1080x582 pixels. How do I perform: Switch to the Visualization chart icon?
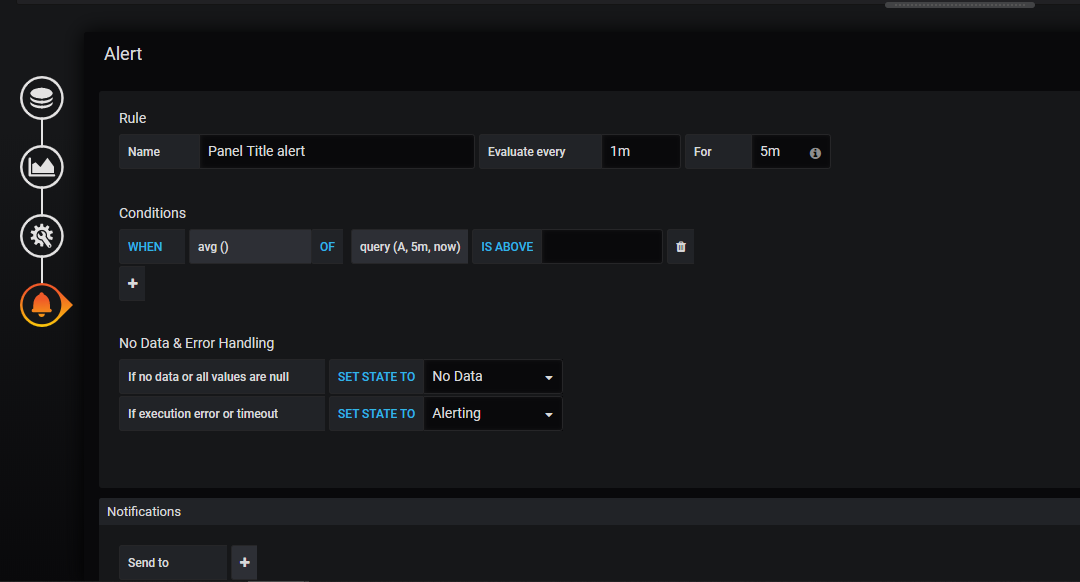pos(42,166)
